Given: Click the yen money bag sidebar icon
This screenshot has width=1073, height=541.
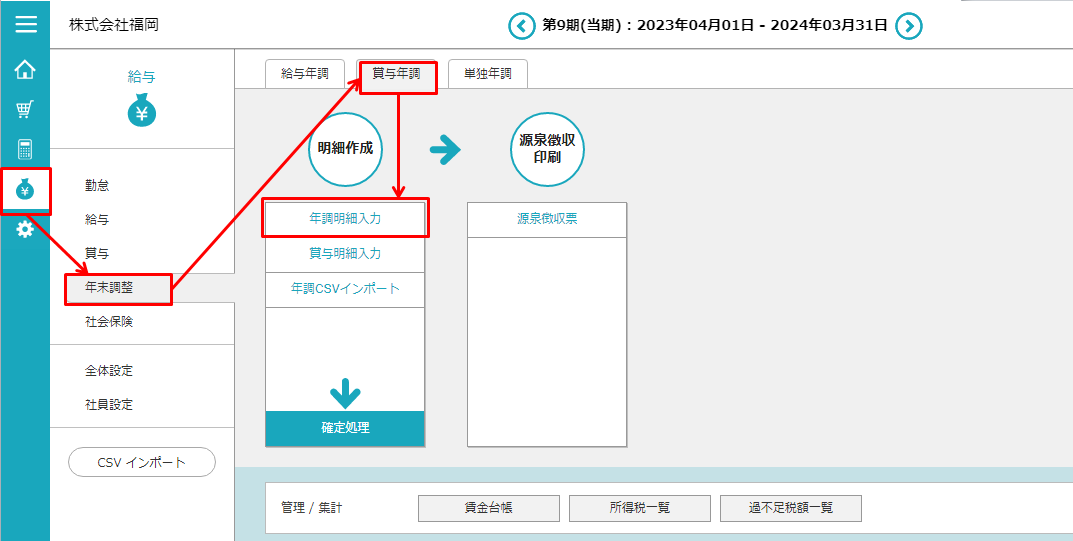Looking at the screenshot, I should [25, 190].
